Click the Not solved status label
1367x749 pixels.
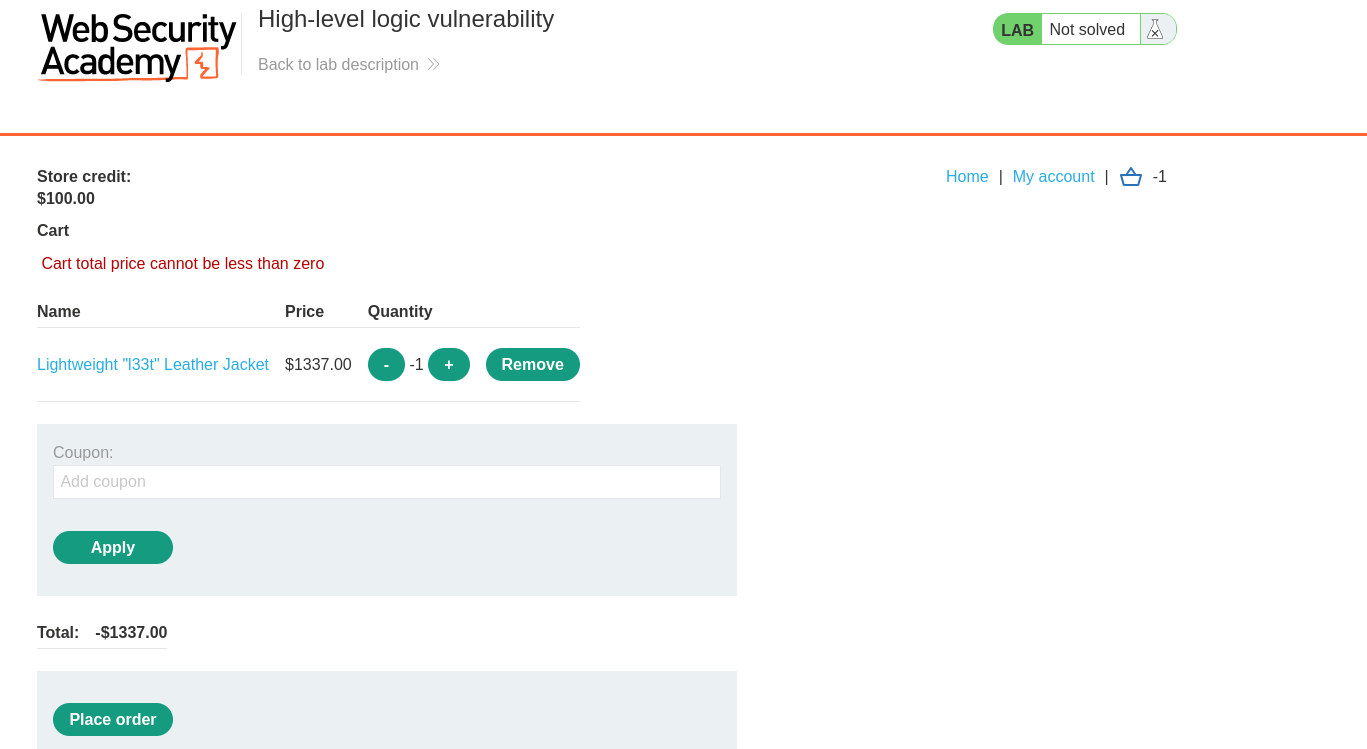pyautogui.click(x=1087, y=30)
